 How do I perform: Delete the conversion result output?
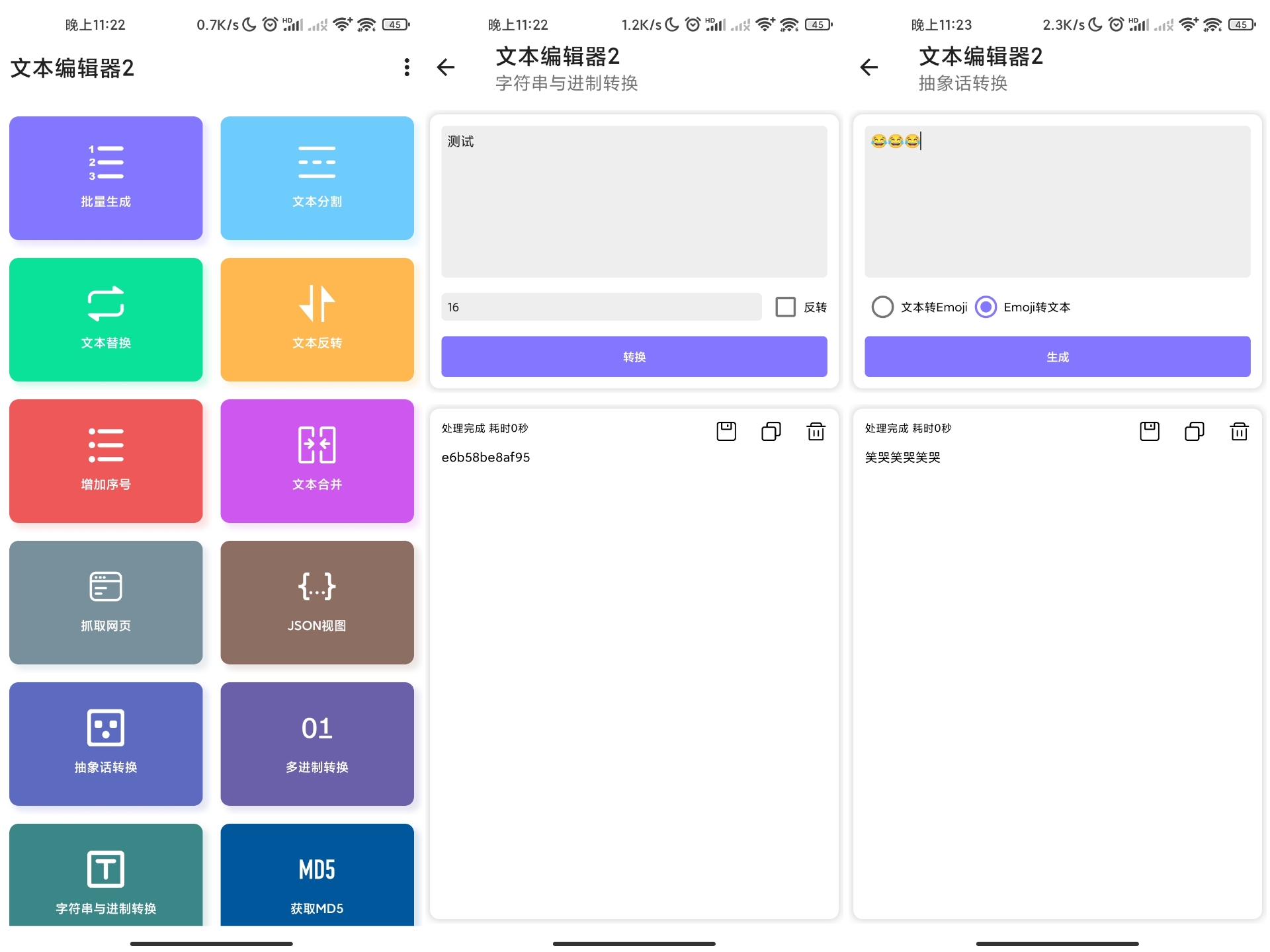pyautogui.click(x=817, y=430)
